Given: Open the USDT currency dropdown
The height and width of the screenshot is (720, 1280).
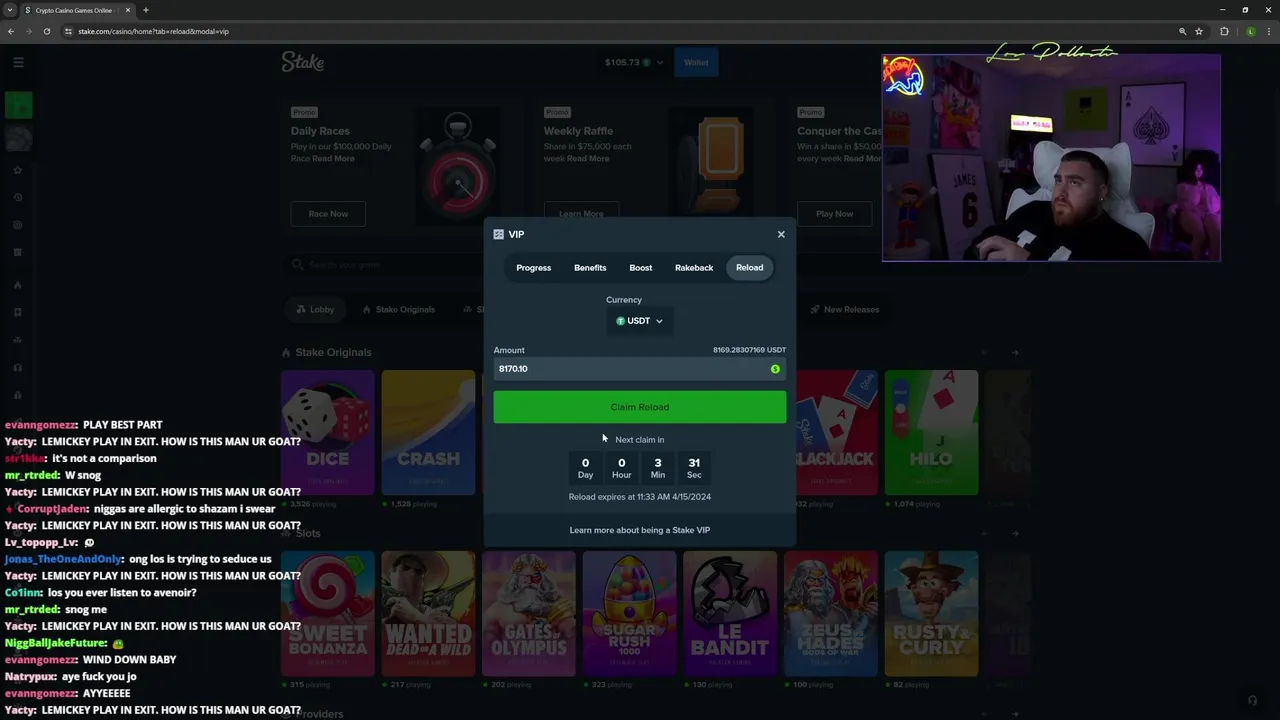Looking at the screenshot, I should tap(639, 321).
